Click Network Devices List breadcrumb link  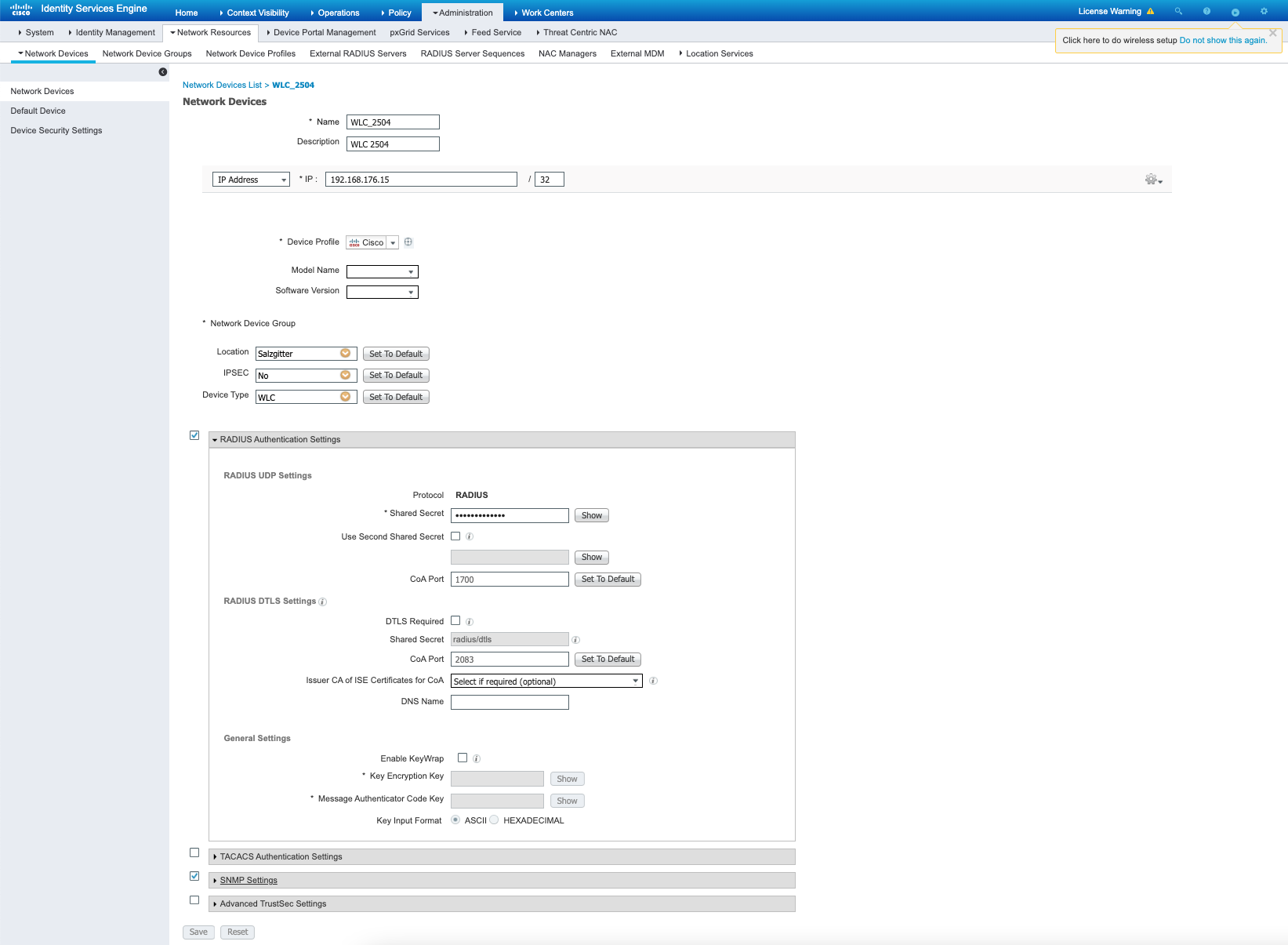click(x=222, y=85)
